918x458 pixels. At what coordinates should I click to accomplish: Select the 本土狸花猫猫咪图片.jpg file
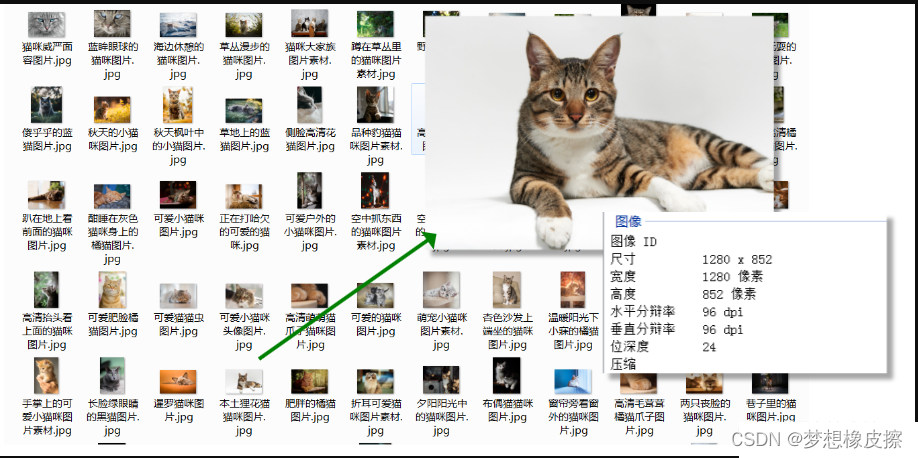[244, 404]
